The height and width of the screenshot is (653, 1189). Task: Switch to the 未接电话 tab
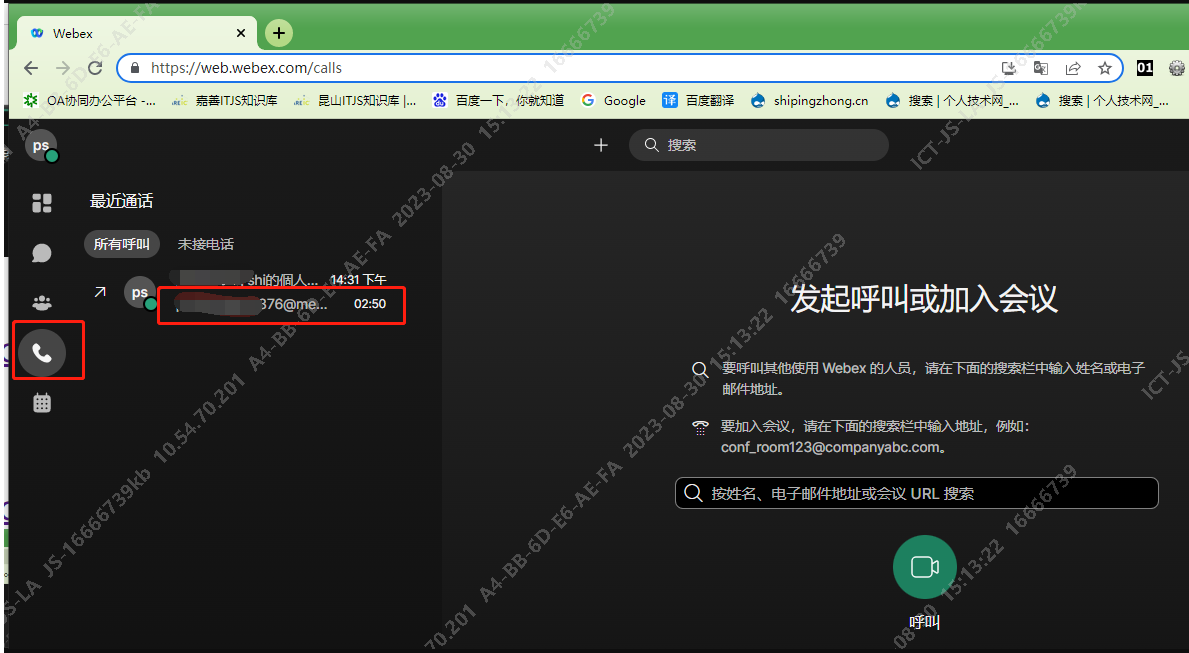(x=205, y=244)
